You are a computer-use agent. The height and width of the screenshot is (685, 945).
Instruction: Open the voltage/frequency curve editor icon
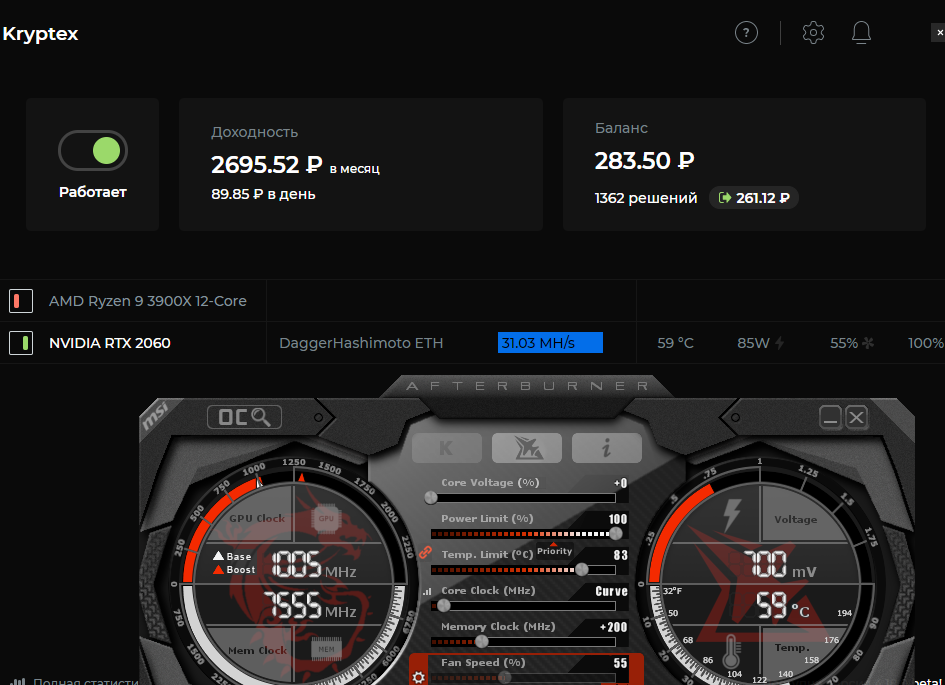[x=427, y=591]
